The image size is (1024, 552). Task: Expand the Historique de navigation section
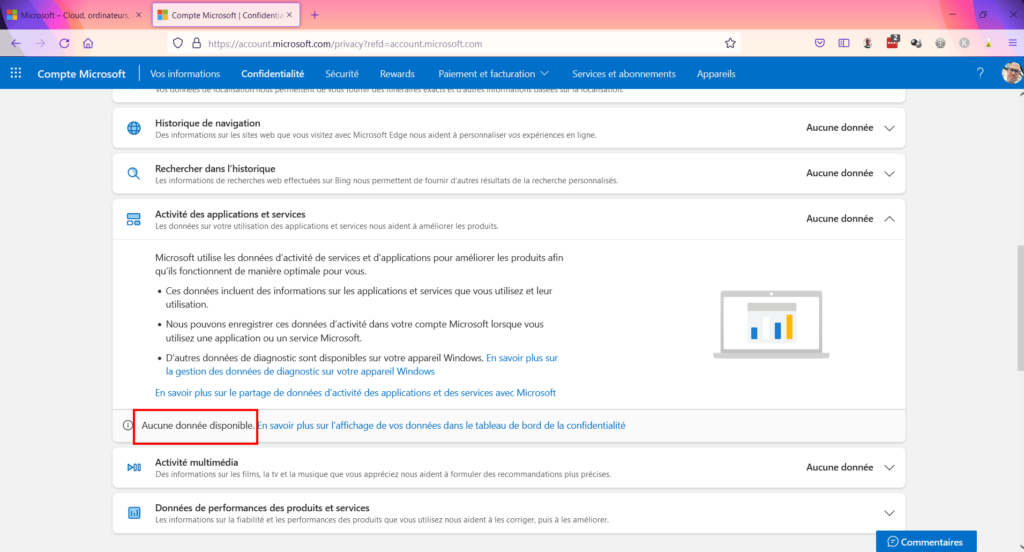(889, 128)
